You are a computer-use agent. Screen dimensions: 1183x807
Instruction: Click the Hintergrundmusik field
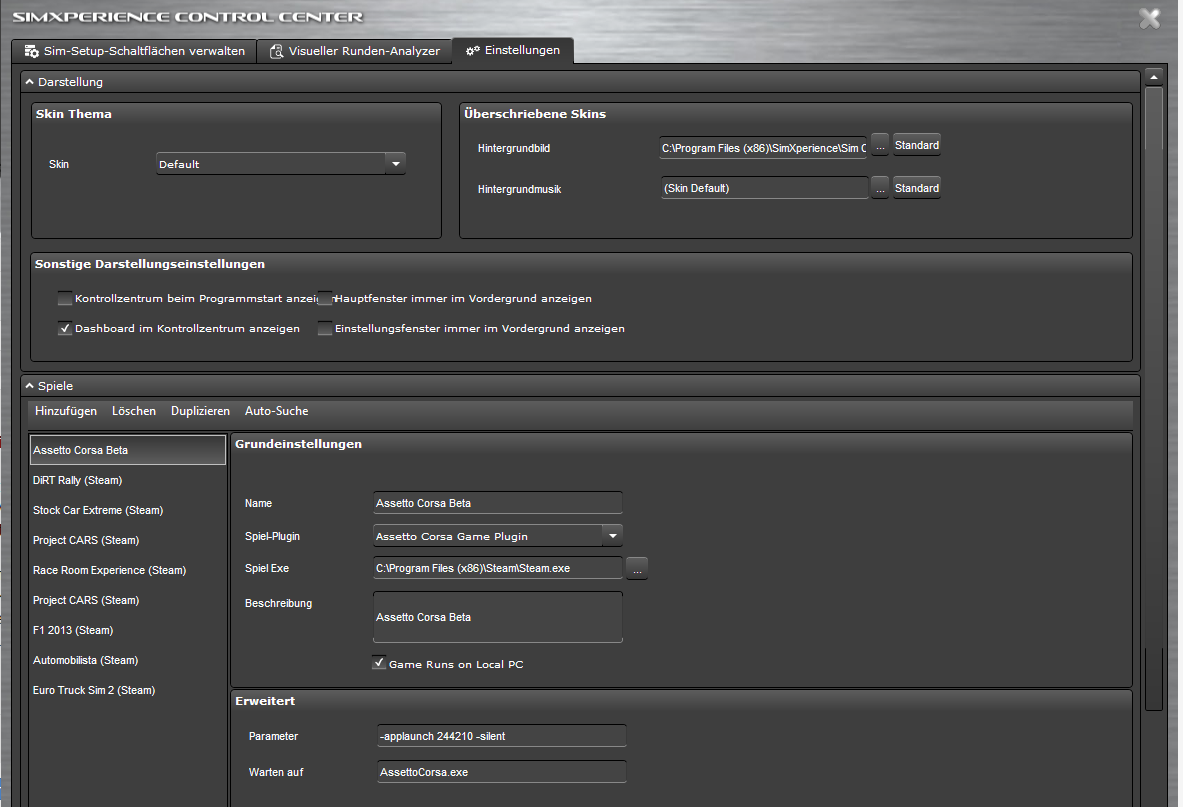click(764, 188)
